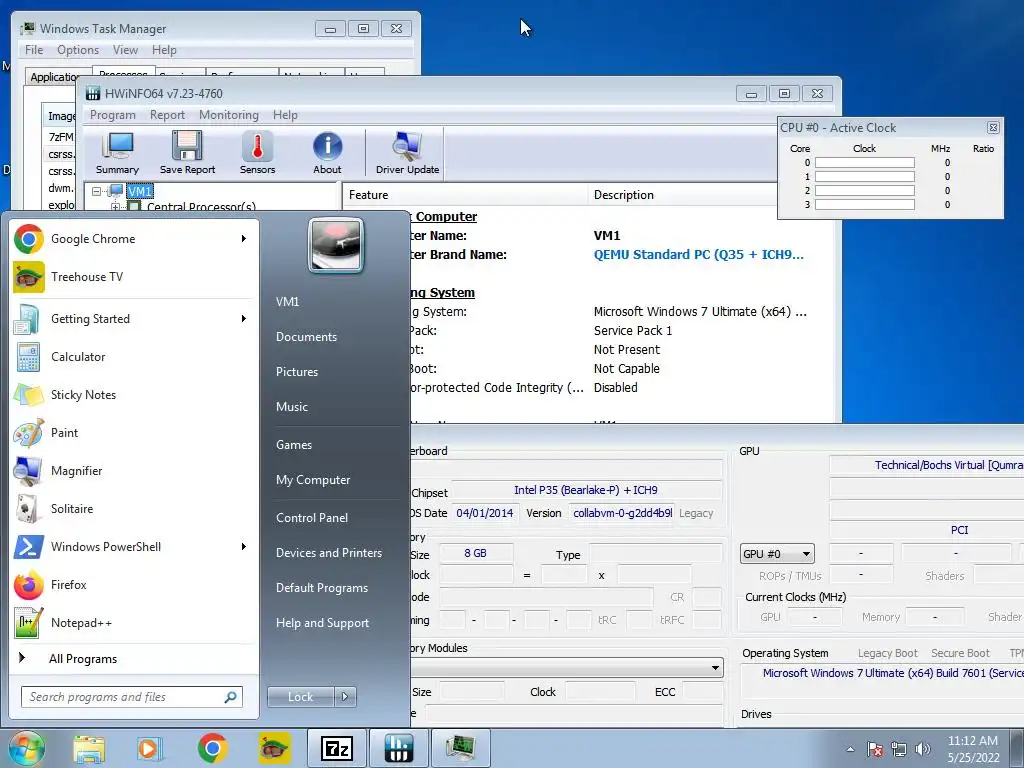Open the Sensors thermometer tool
Viewport: 1024px width, 768px height.
[x=257, y=153]
